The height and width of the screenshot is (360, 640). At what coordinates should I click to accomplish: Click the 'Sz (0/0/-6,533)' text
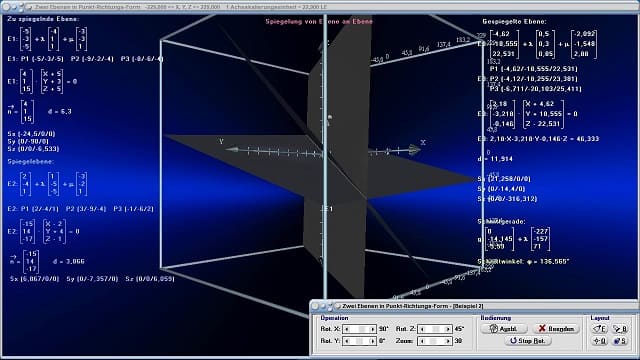coord(33,149)
